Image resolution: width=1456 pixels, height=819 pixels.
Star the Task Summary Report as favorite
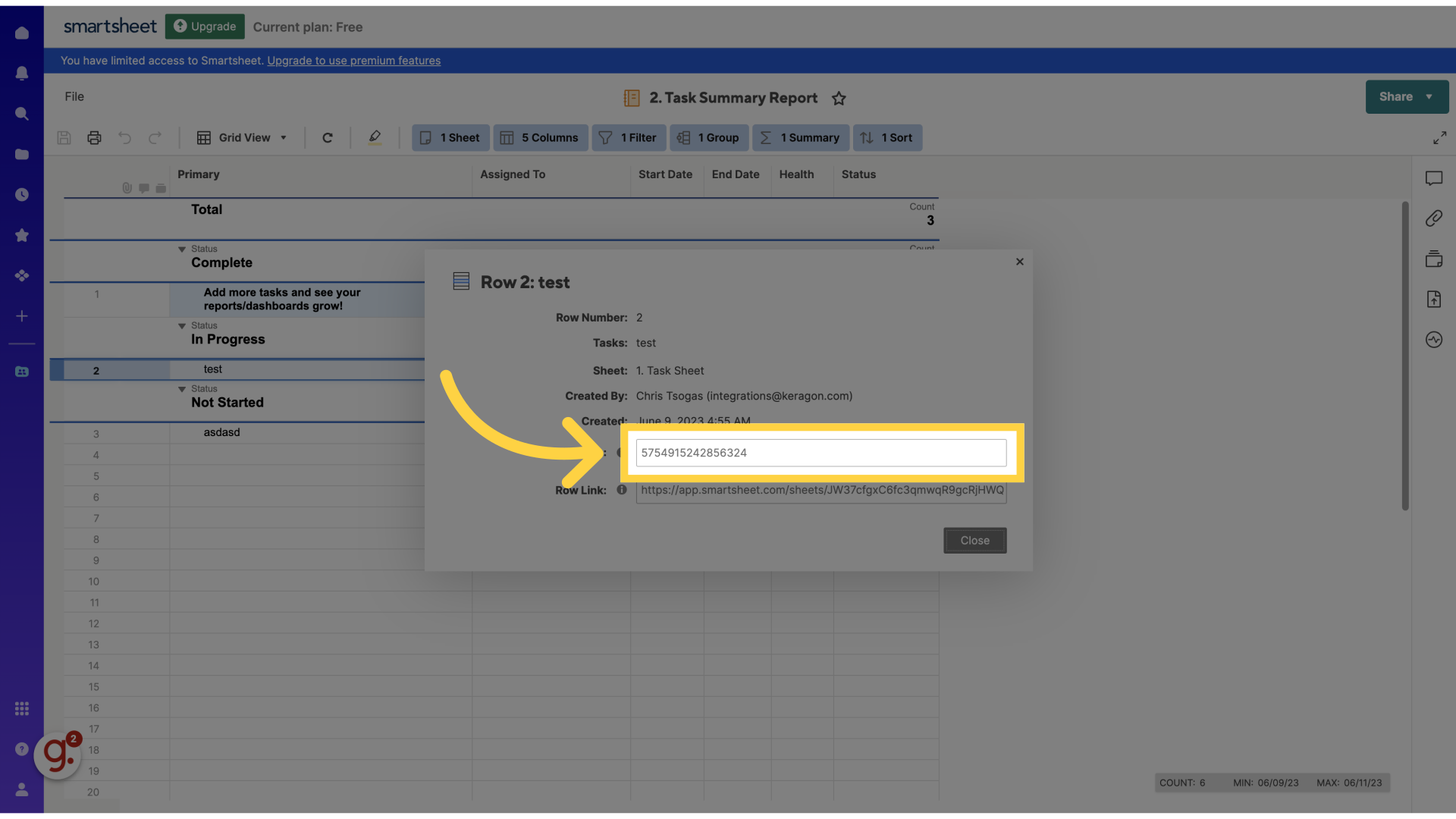(x=839, y=98)
